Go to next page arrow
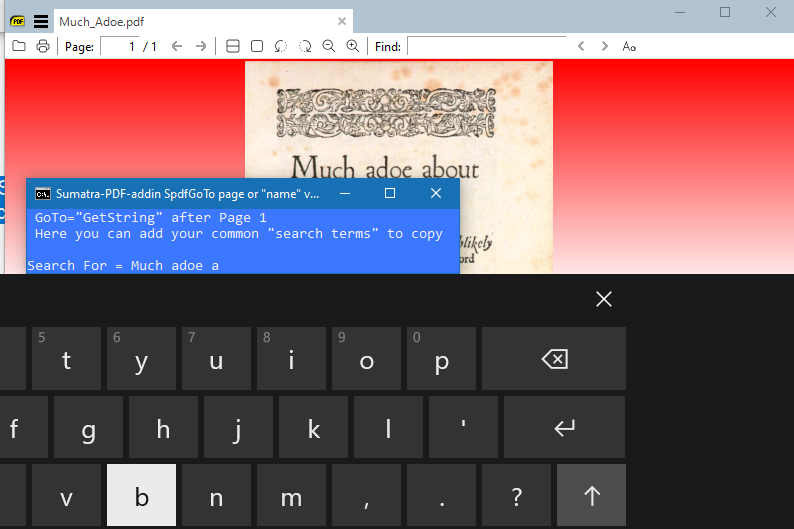The image size is (794, 529). point(201,46)
